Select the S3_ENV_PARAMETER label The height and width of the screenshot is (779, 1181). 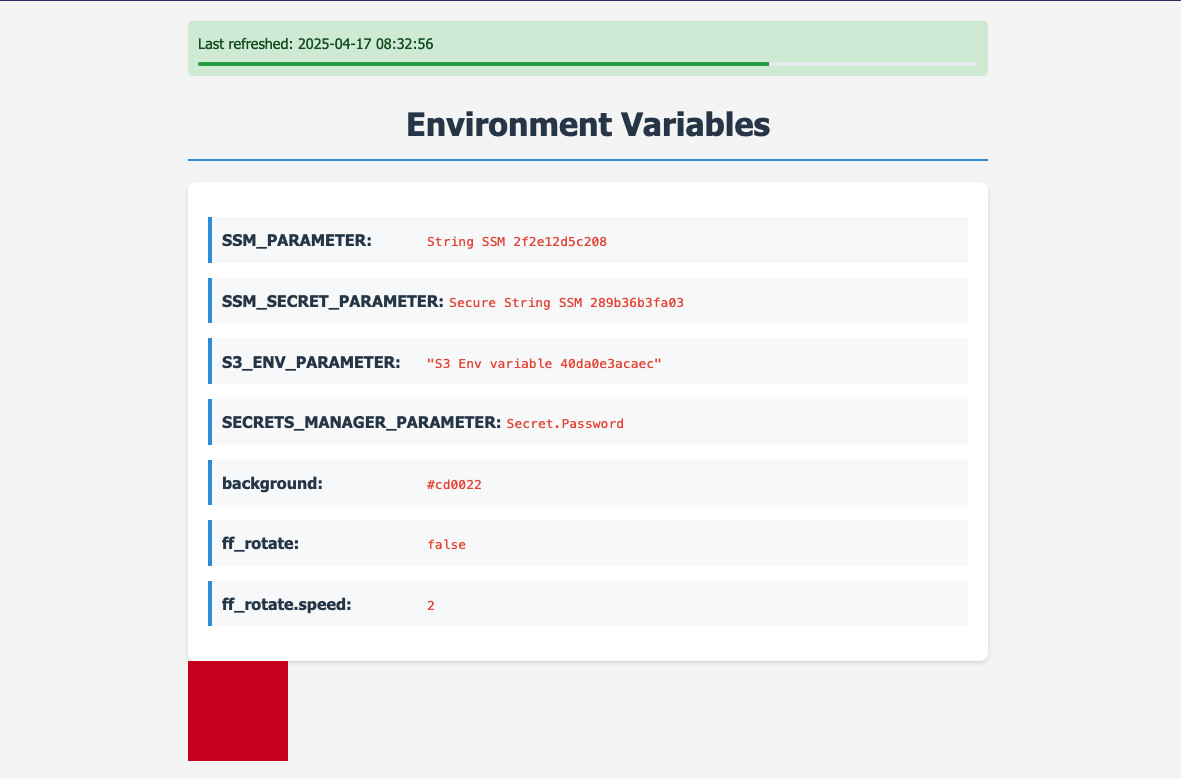[x=311, y=362]
